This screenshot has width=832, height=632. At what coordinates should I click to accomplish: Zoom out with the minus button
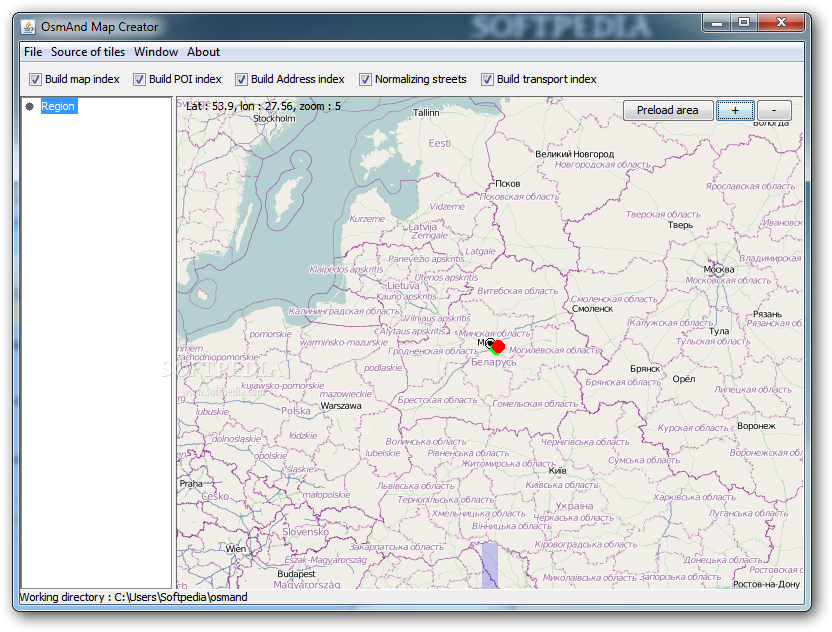774,110
